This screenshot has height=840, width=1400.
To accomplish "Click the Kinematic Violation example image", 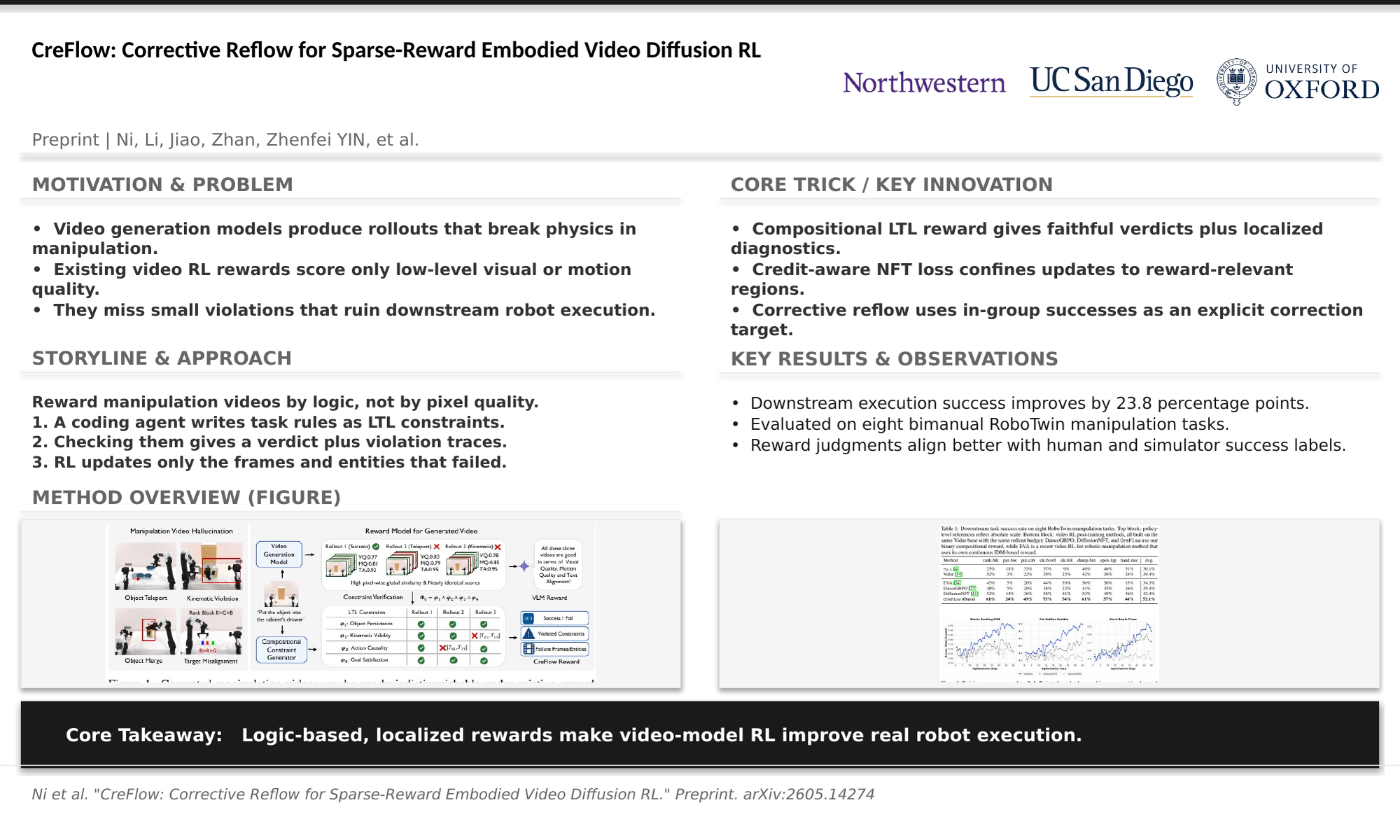I will [212, 567].
